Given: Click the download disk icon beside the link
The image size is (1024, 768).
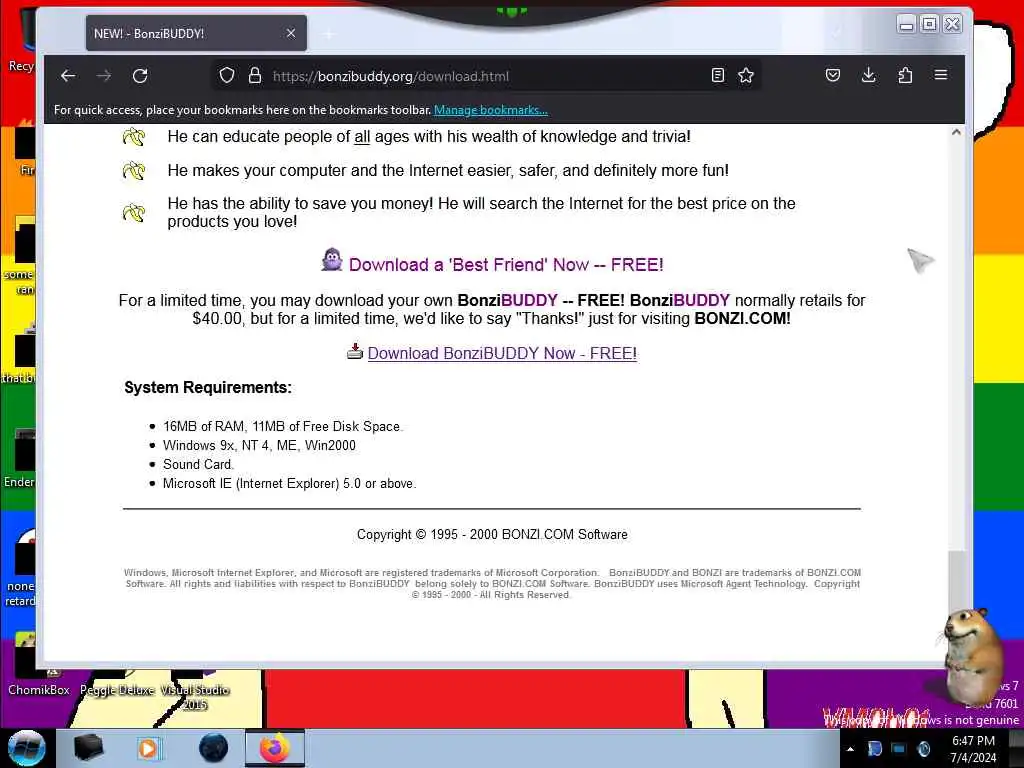Looking at the screenshot, I should [355, 351].
